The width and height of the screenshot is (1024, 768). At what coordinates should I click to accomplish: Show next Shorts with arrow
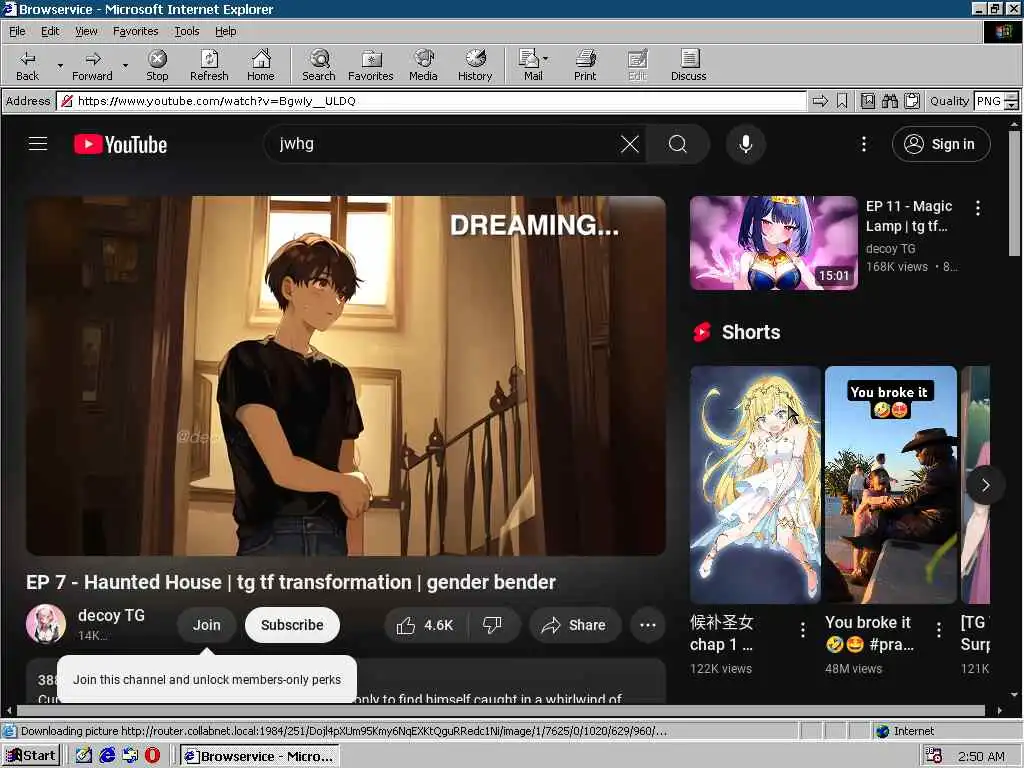[985, 485]
